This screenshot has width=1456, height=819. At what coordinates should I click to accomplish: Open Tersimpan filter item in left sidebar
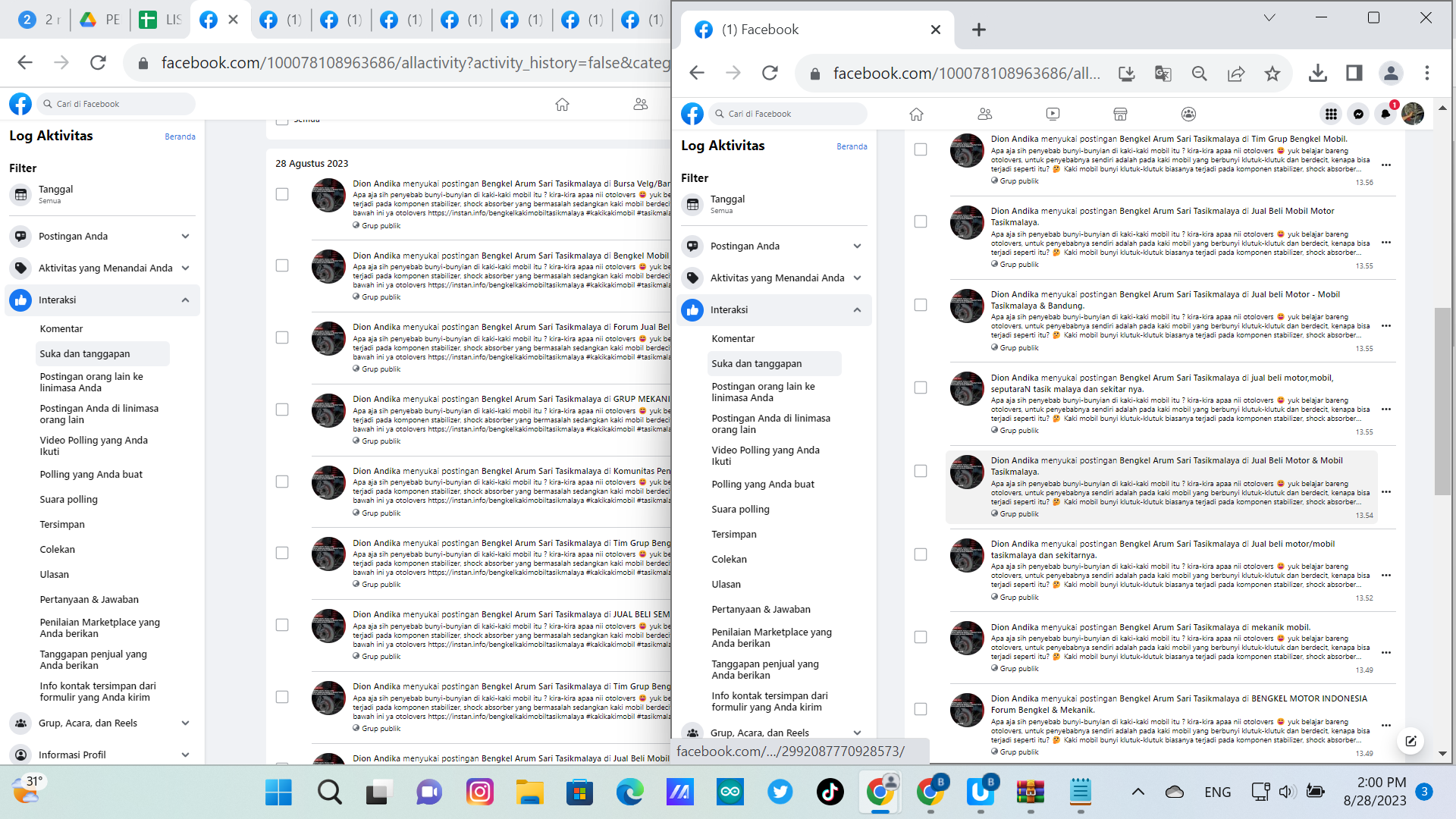62,524
